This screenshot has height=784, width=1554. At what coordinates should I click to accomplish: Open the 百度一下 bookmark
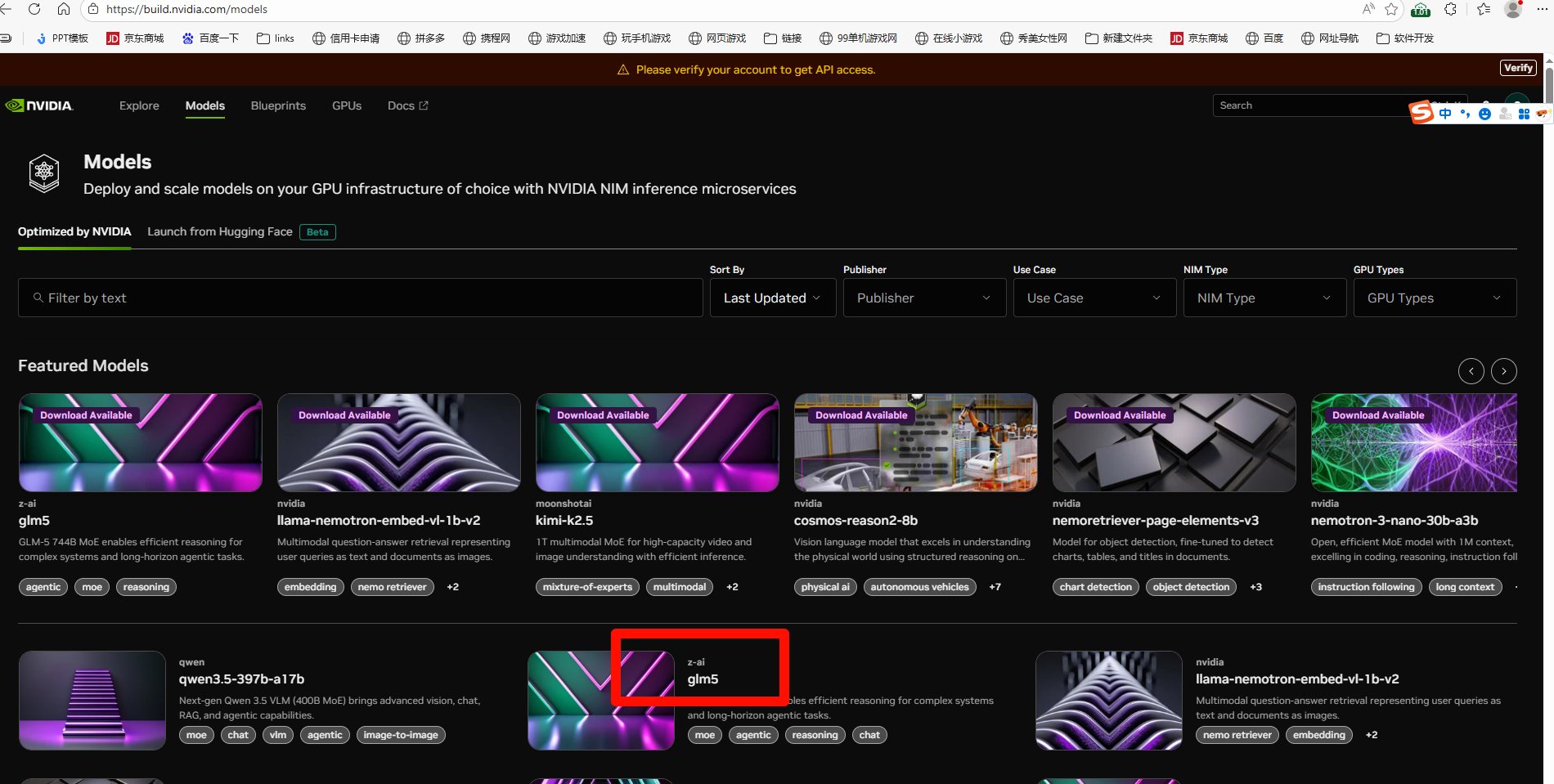tap(210, 38)
